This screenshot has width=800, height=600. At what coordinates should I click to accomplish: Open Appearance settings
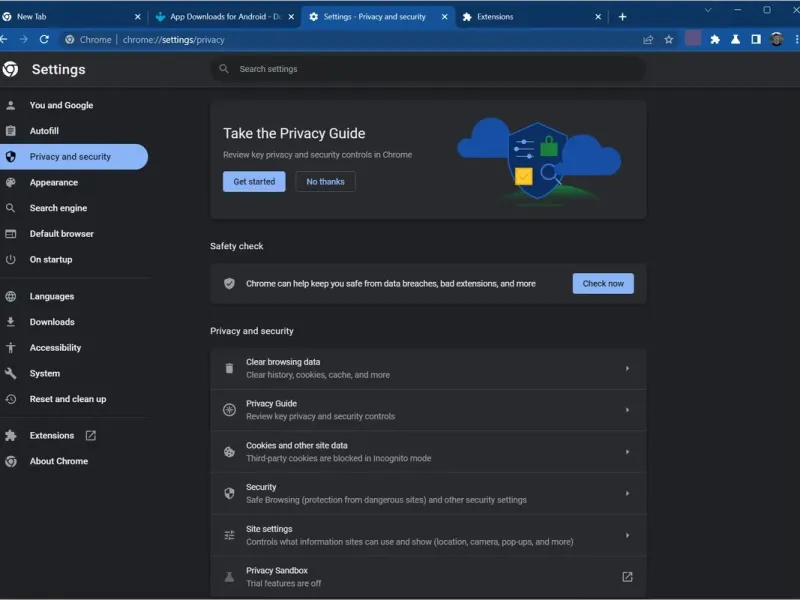click(x=54, y=182)
